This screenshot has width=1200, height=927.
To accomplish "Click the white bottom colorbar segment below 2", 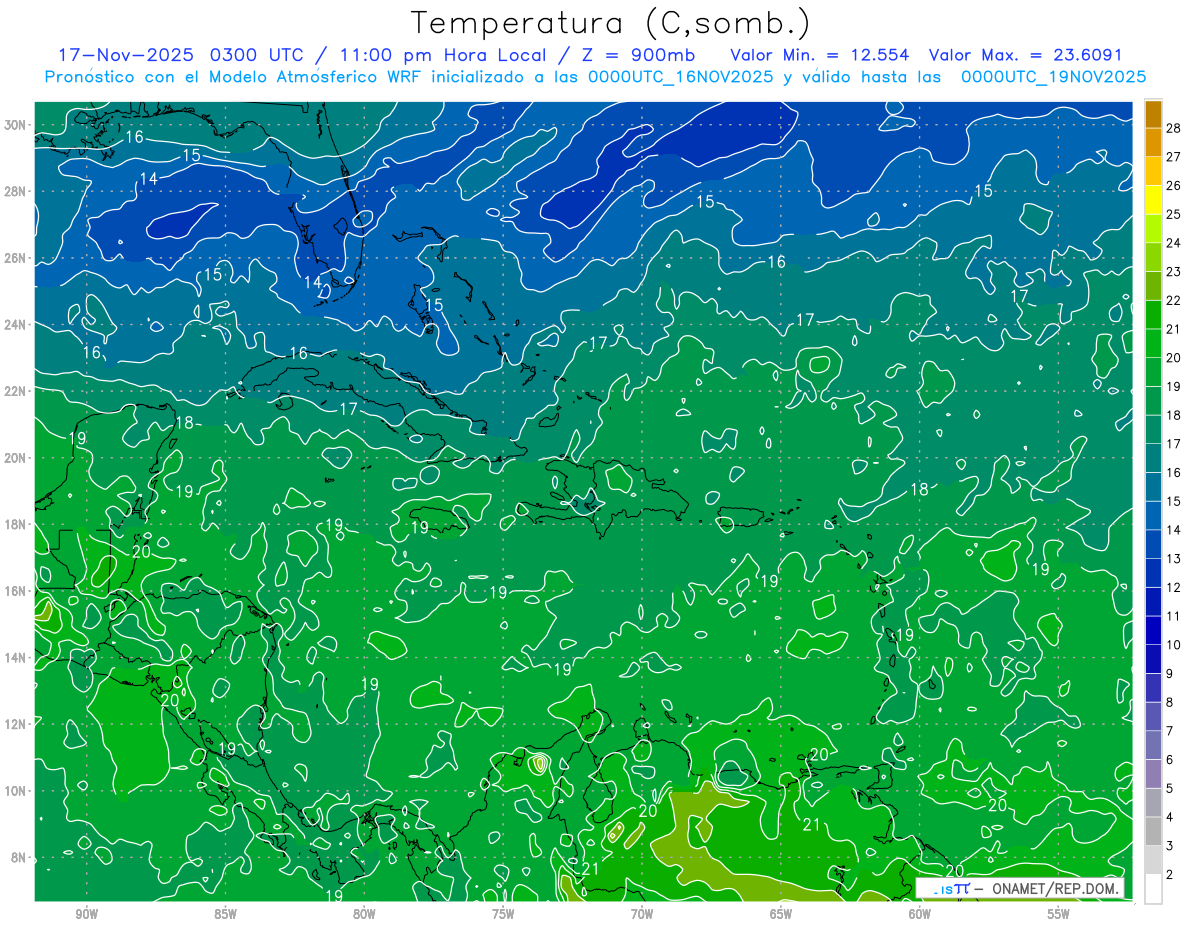I will point(1153,889).
